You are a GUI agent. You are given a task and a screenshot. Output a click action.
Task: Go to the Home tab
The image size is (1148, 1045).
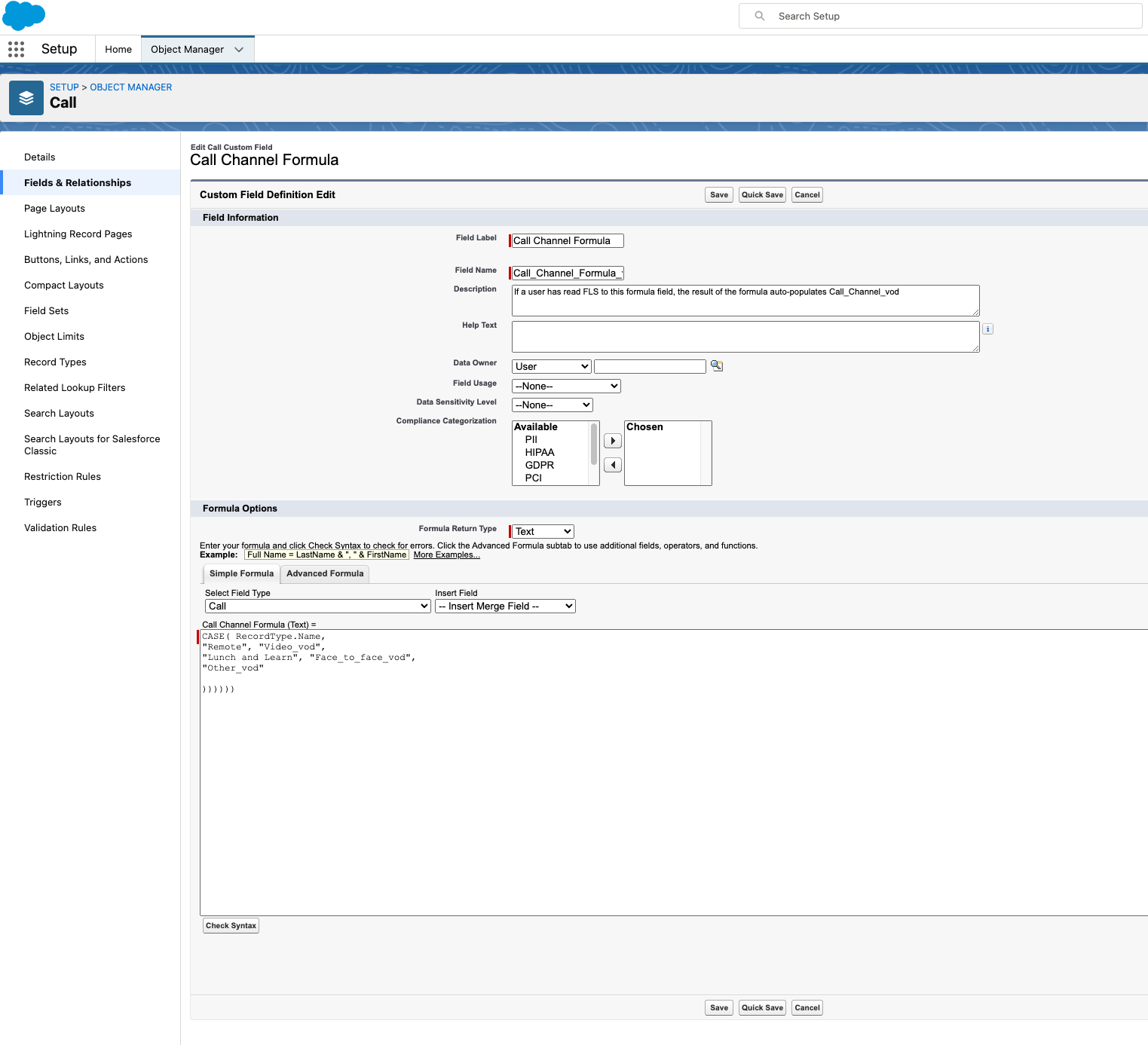click(118, 50)
